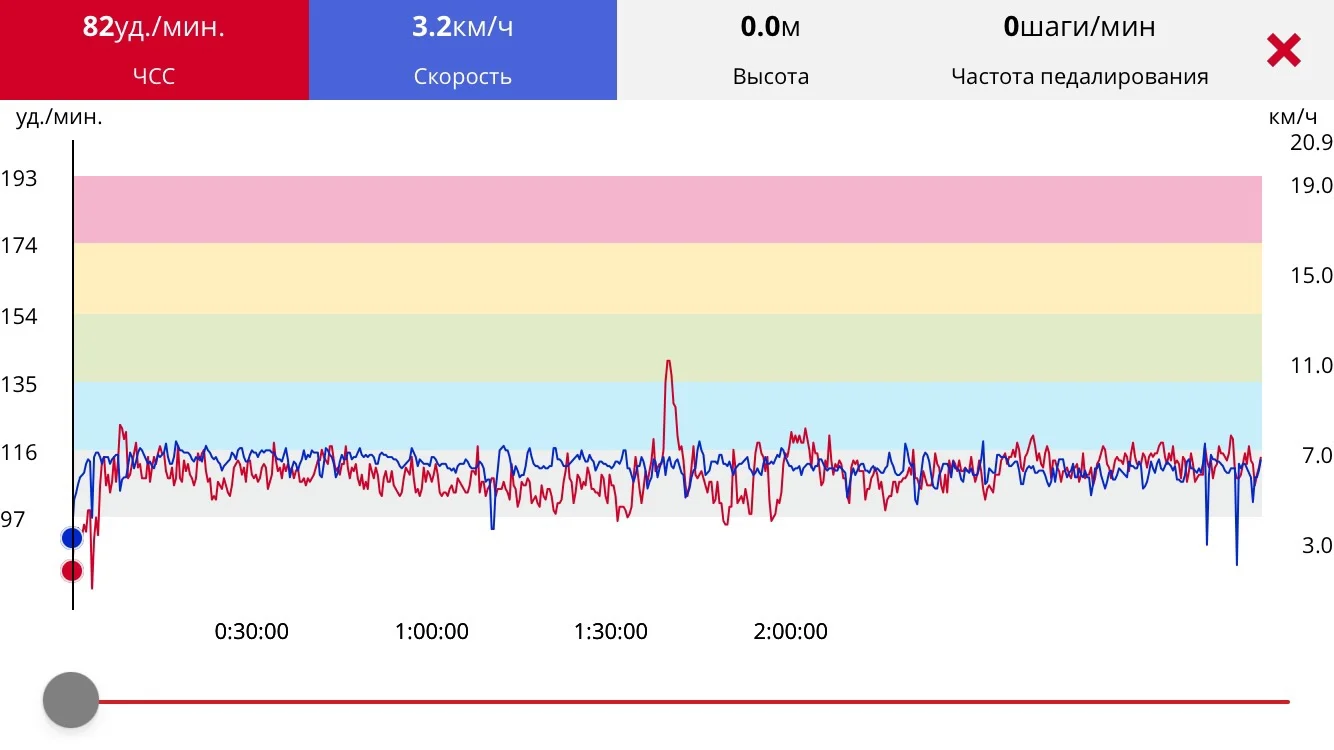Screen dimensions: 1334x750
Task: Click the light blue heart rate zone band
Action: [667, 416]
